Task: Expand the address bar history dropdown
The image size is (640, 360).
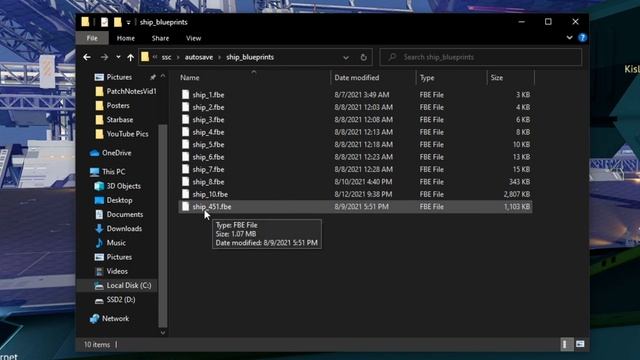Action: coord(346,58)
